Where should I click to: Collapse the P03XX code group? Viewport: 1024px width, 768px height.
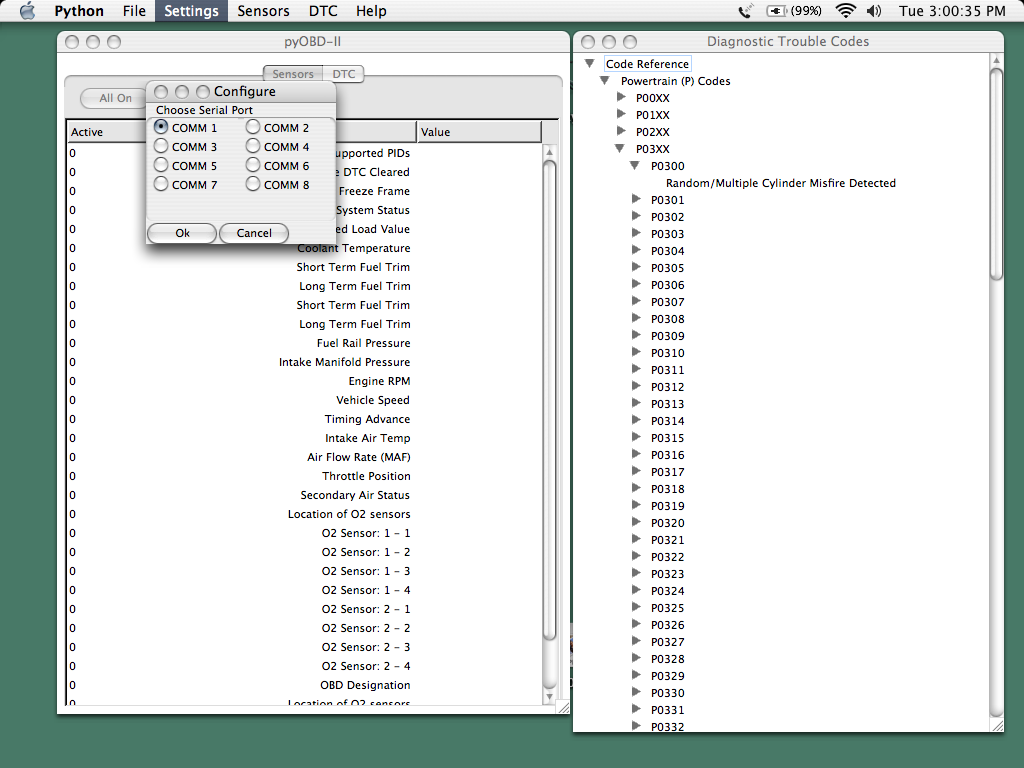pyautogui.click(x=621, y=148)
